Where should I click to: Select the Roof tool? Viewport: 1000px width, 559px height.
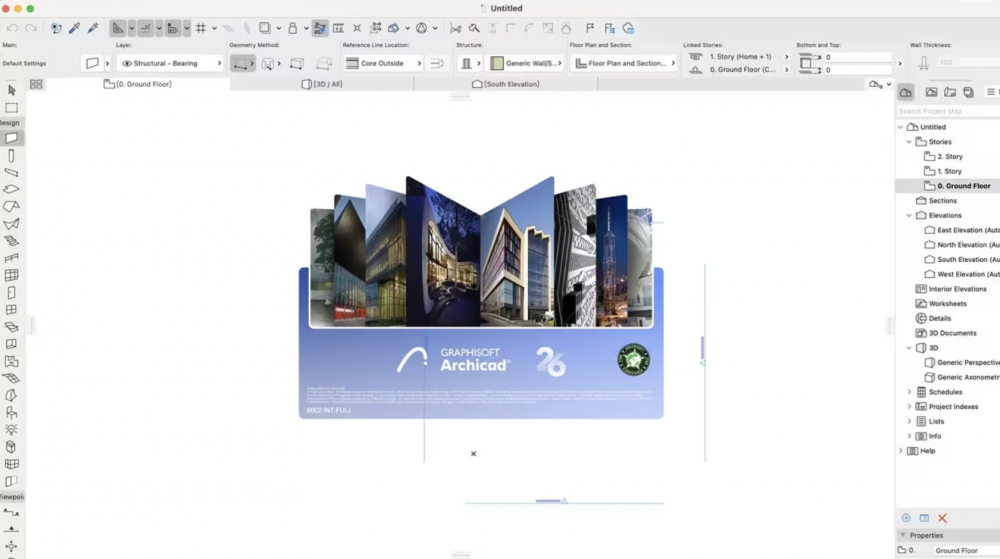(x=11, y=207)
